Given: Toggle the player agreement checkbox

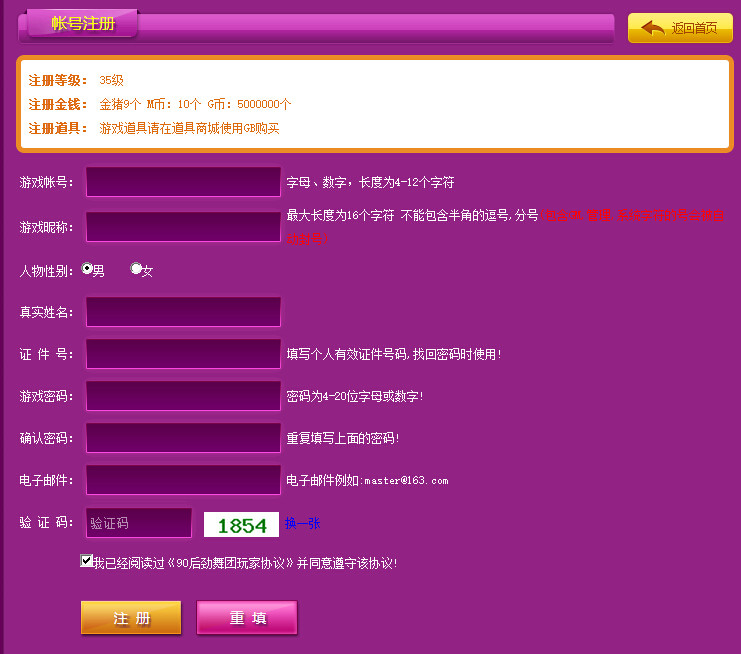Looking at the screenshot, I should coord(87,561).
